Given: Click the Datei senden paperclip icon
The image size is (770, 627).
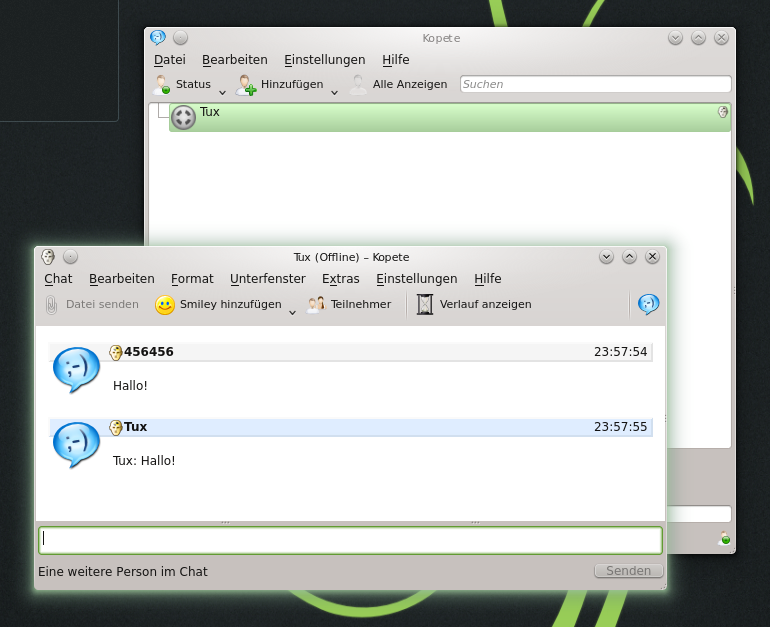Looking at the screenshot, I should (52, 305).
